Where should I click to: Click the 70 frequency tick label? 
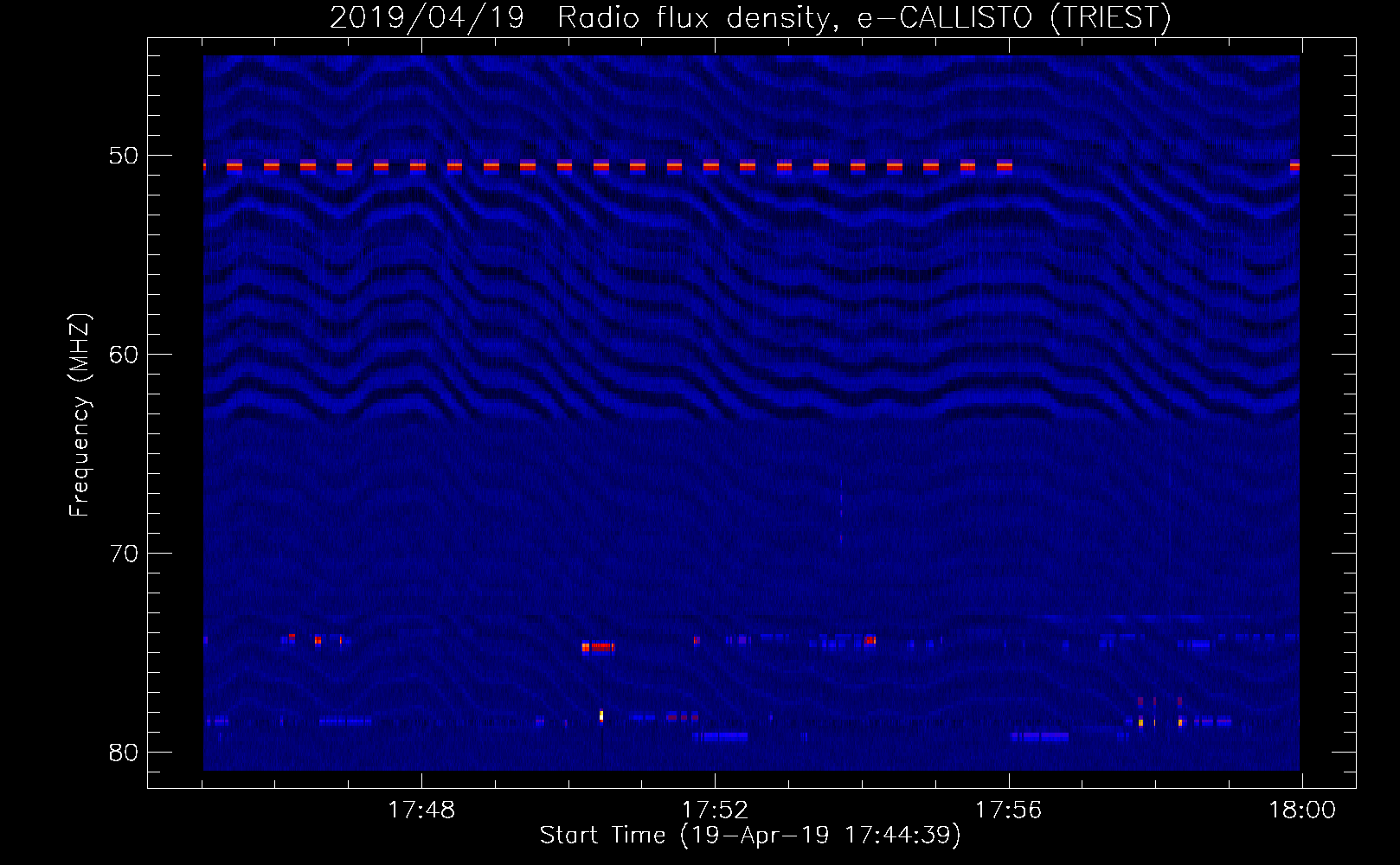coord(124,554)
